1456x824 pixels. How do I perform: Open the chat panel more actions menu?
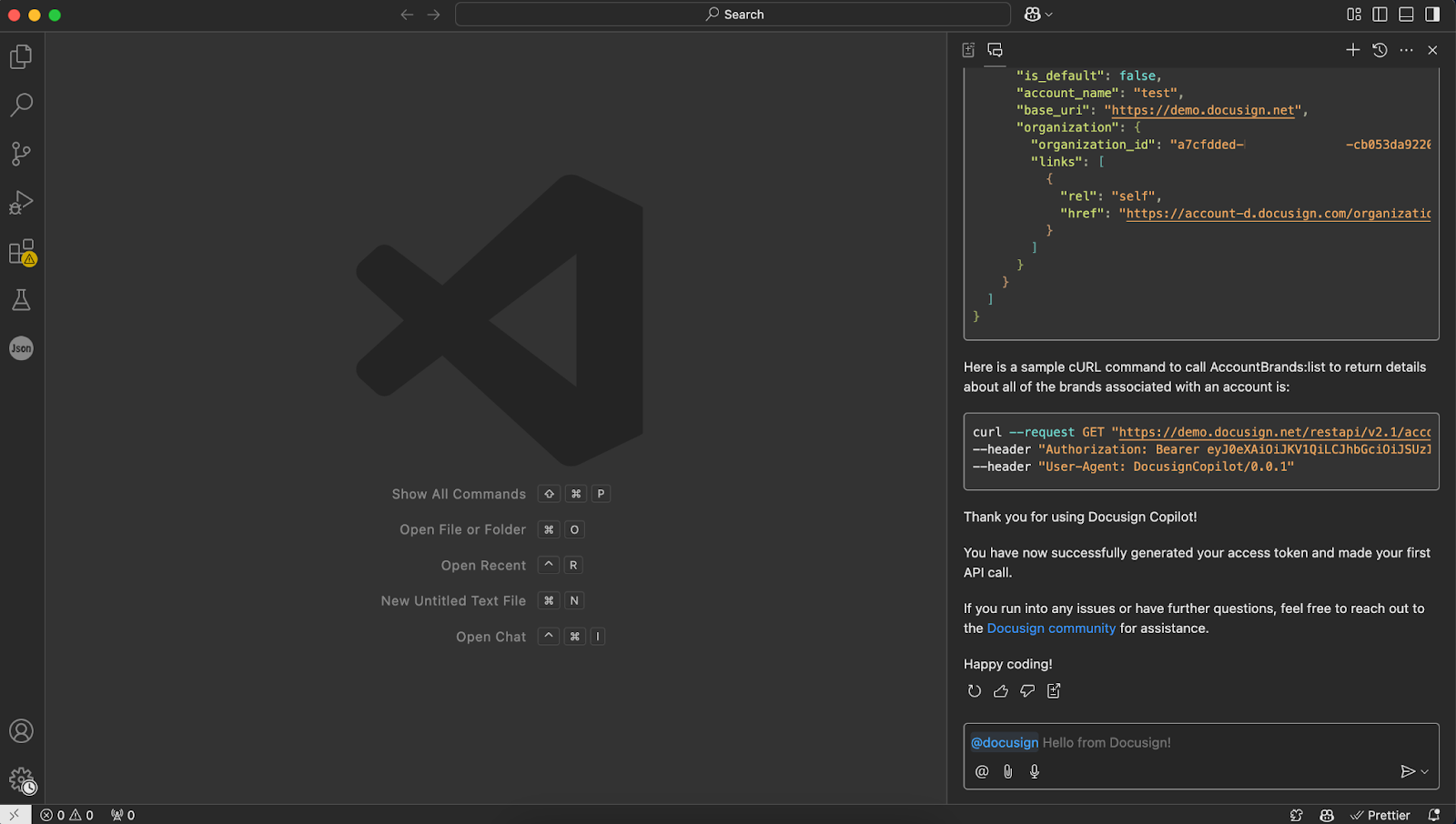click(1406, 50)
